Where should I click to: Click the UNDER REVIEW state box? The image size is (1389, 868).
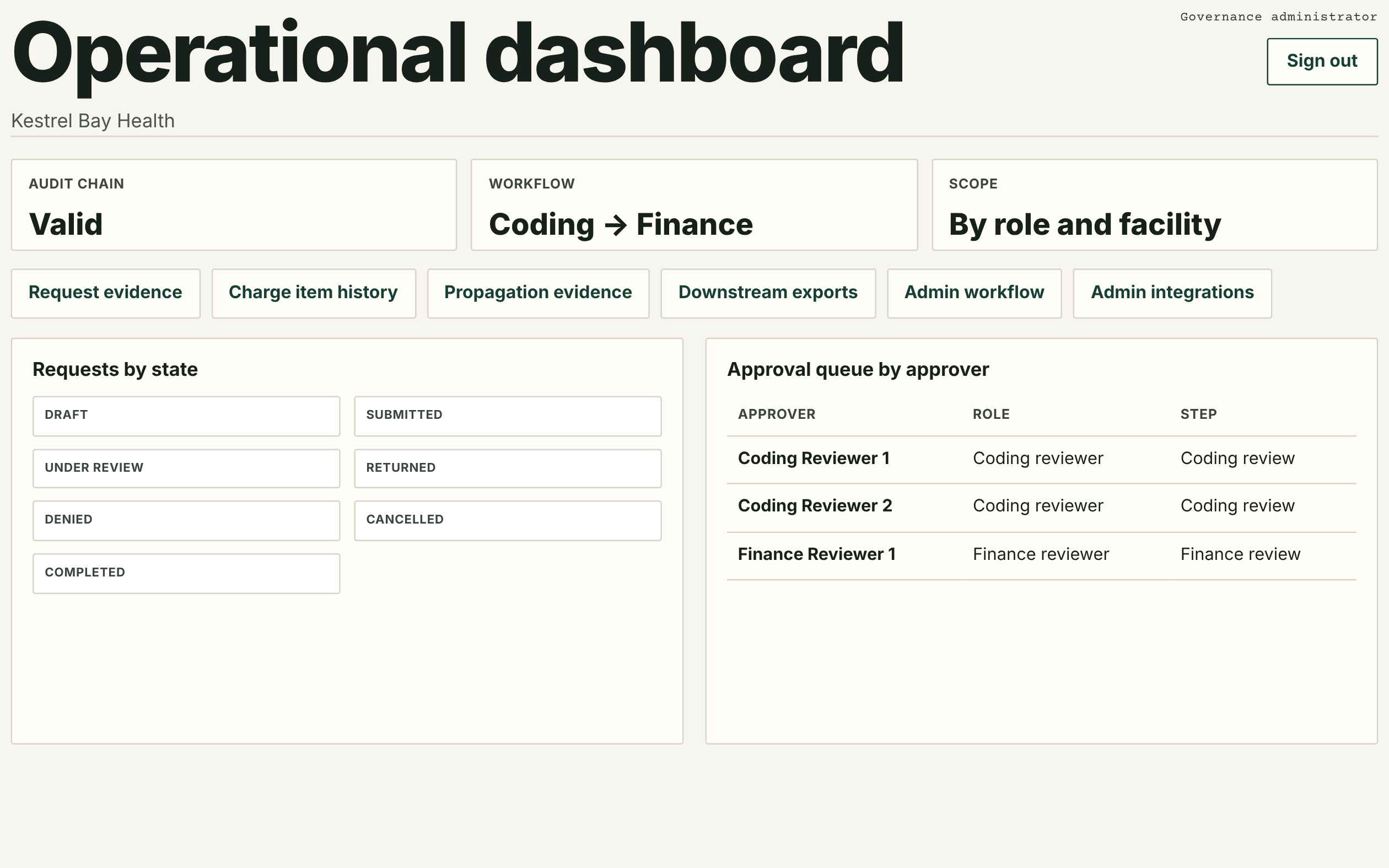click(x=186, y=468)
